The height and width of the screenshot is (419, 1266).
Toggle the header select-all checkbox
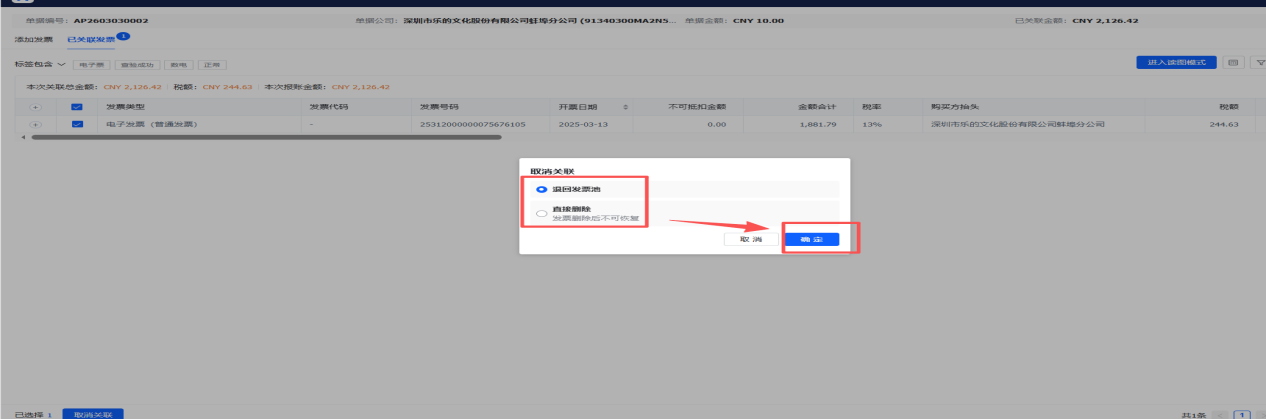[77, 106]
